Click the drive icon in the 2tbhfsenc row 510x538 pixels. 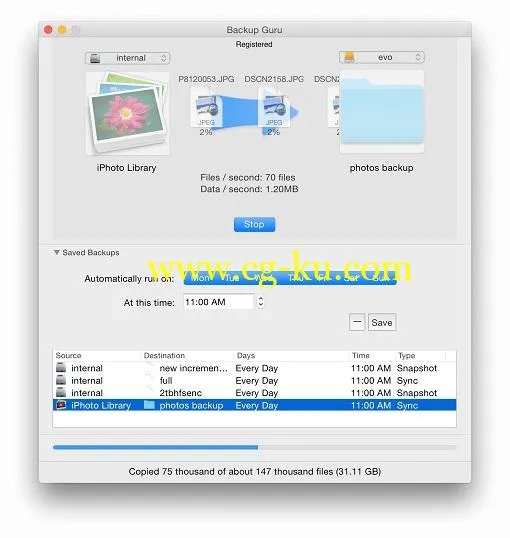61,393
